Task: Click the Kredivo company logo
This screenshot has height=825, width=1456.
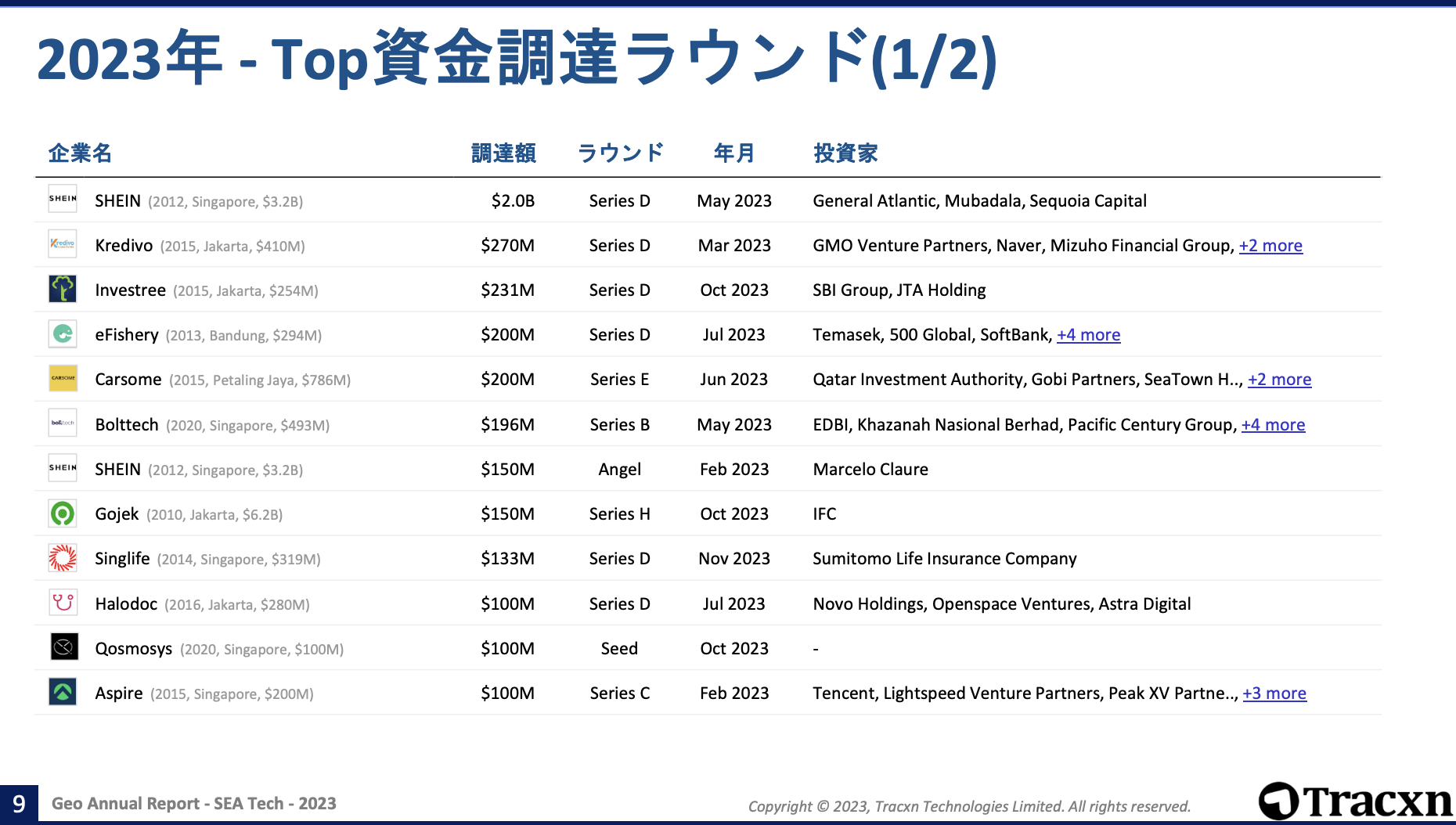Action: 63,243
